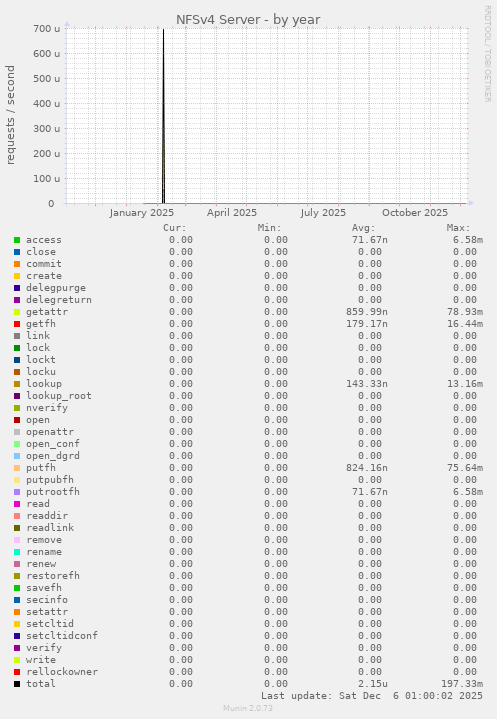Select the getfh max value 16.44m
This screenshot has width=497, height=719.
pyautogui.click(x=465, y=324)
